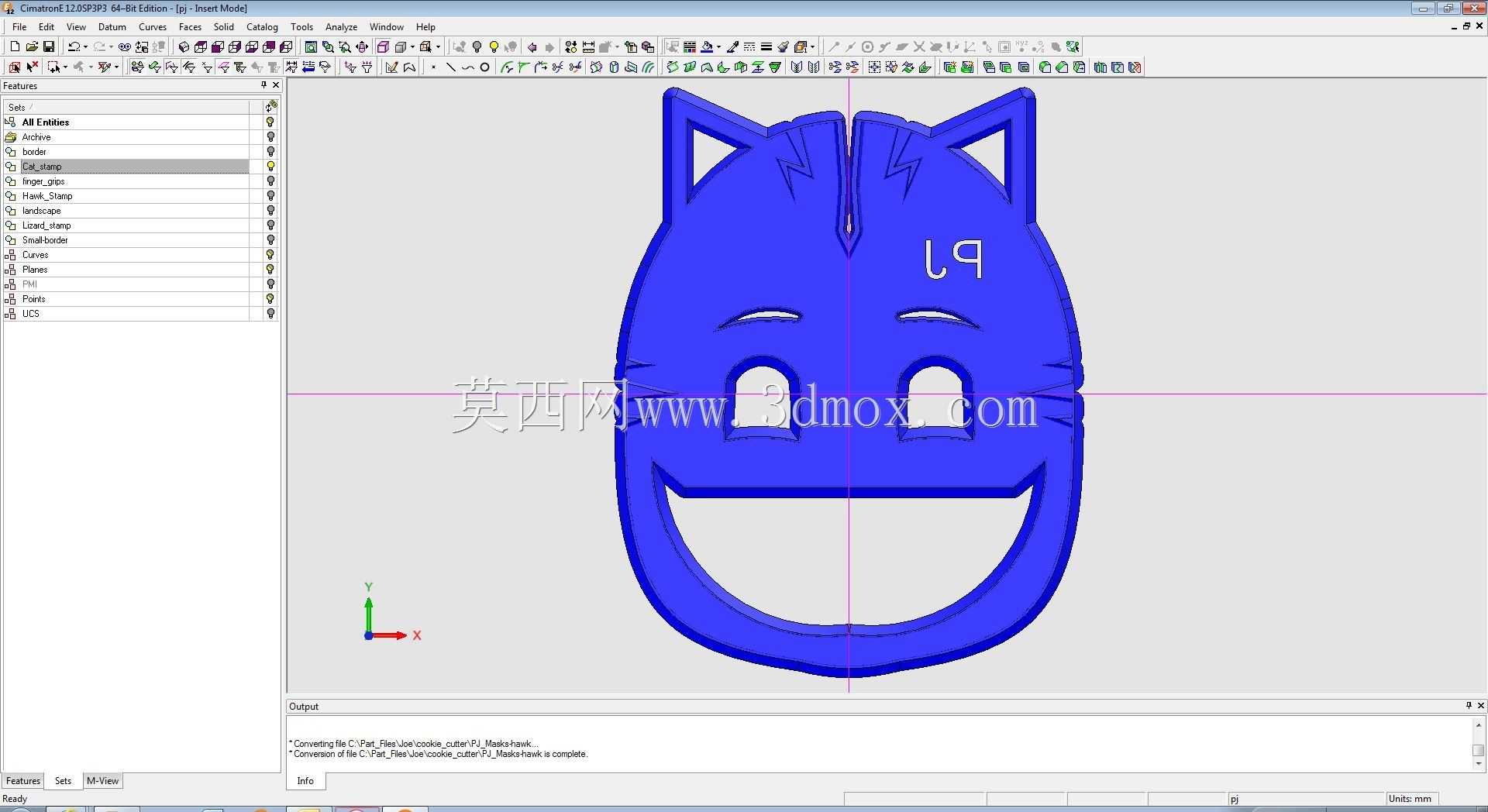Open dropdown beside red crossed filter icon
The width and height of the screenshot is (1488, 812).
[x=116, y=67]
